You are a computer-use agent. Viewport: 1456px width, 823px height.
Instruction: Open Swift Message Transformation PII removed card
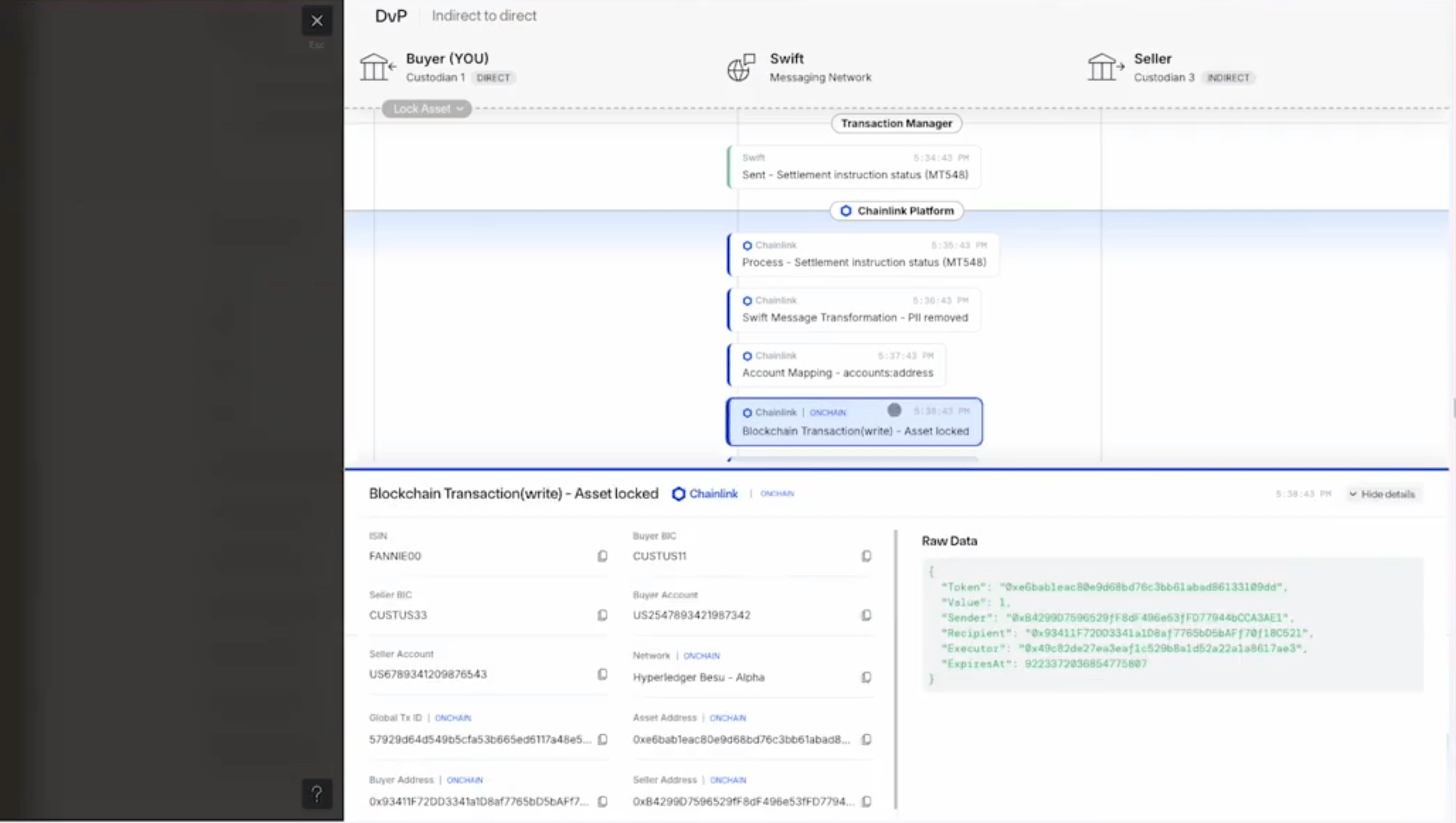[854, 309]
